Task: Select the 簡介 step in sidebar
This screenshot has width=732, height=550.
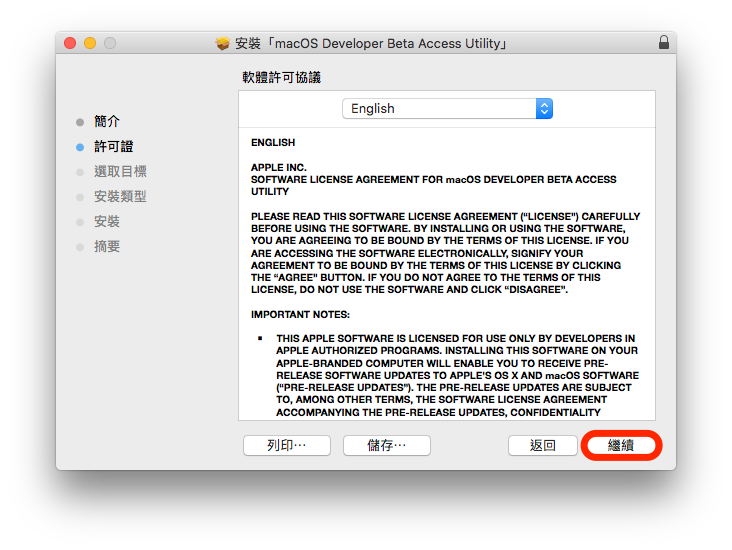Action: pos(107,122)
